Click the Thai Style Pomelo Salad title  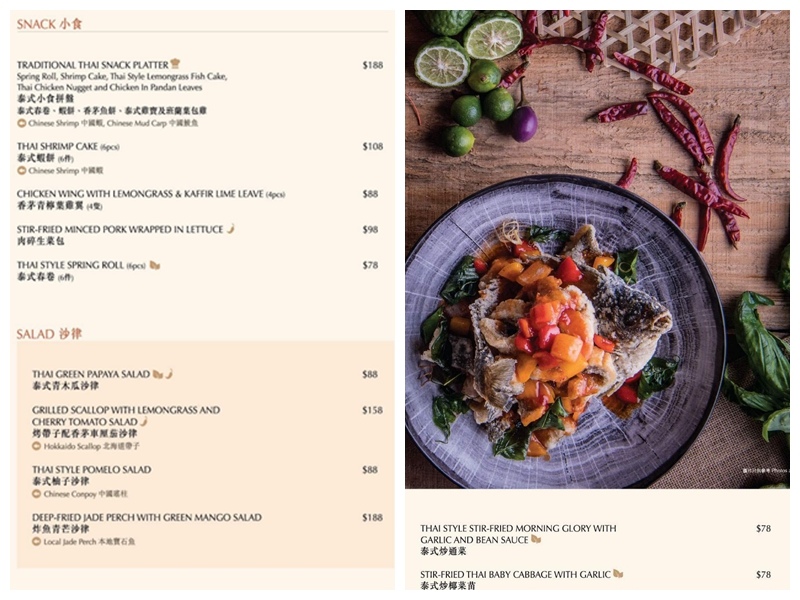click(92, 469)
